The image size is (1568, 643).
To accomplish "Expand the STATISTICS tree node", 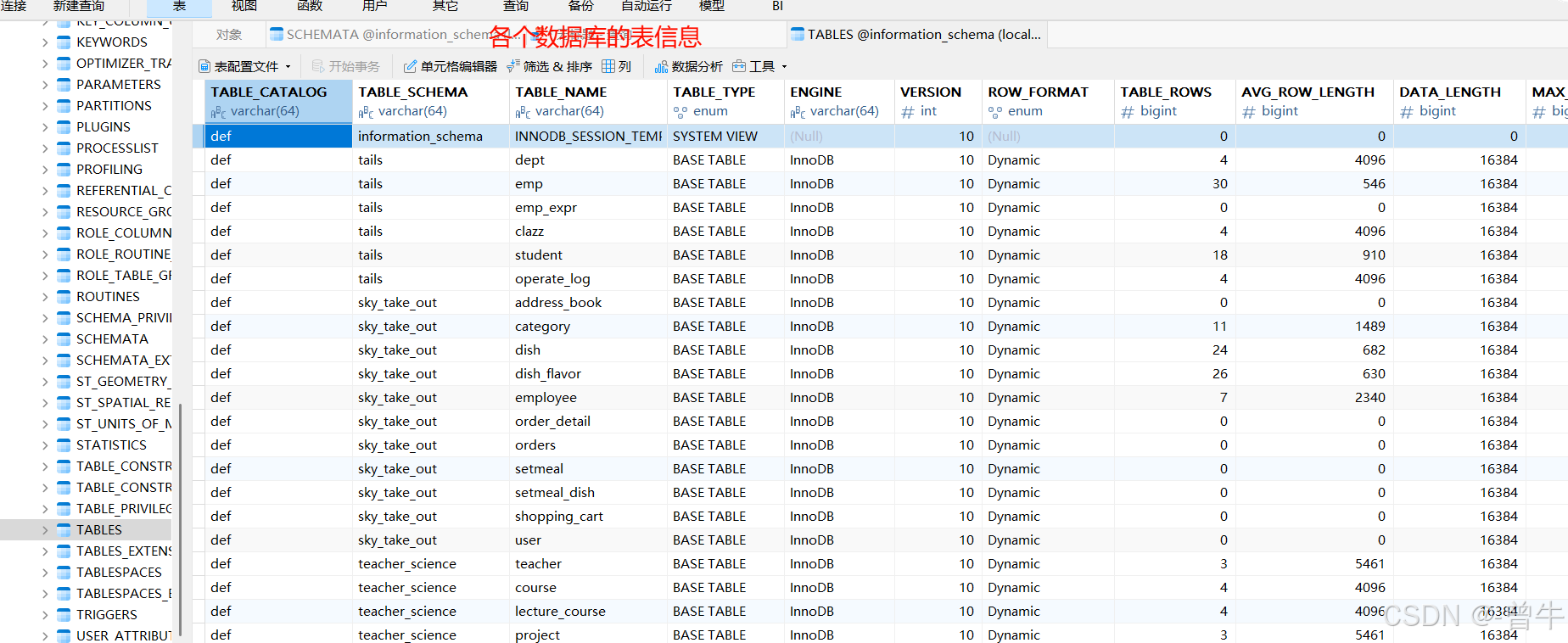I will coord(45,445).
